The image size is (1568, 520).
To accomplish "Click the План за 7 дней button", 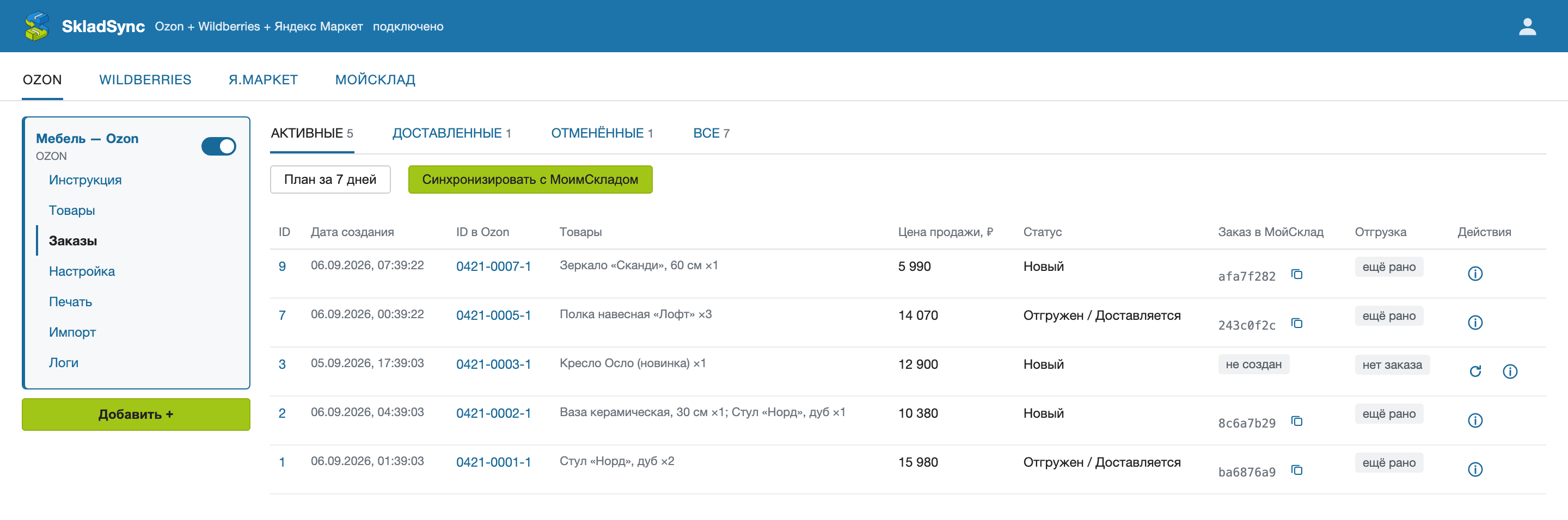I will (x=330, y=179).
